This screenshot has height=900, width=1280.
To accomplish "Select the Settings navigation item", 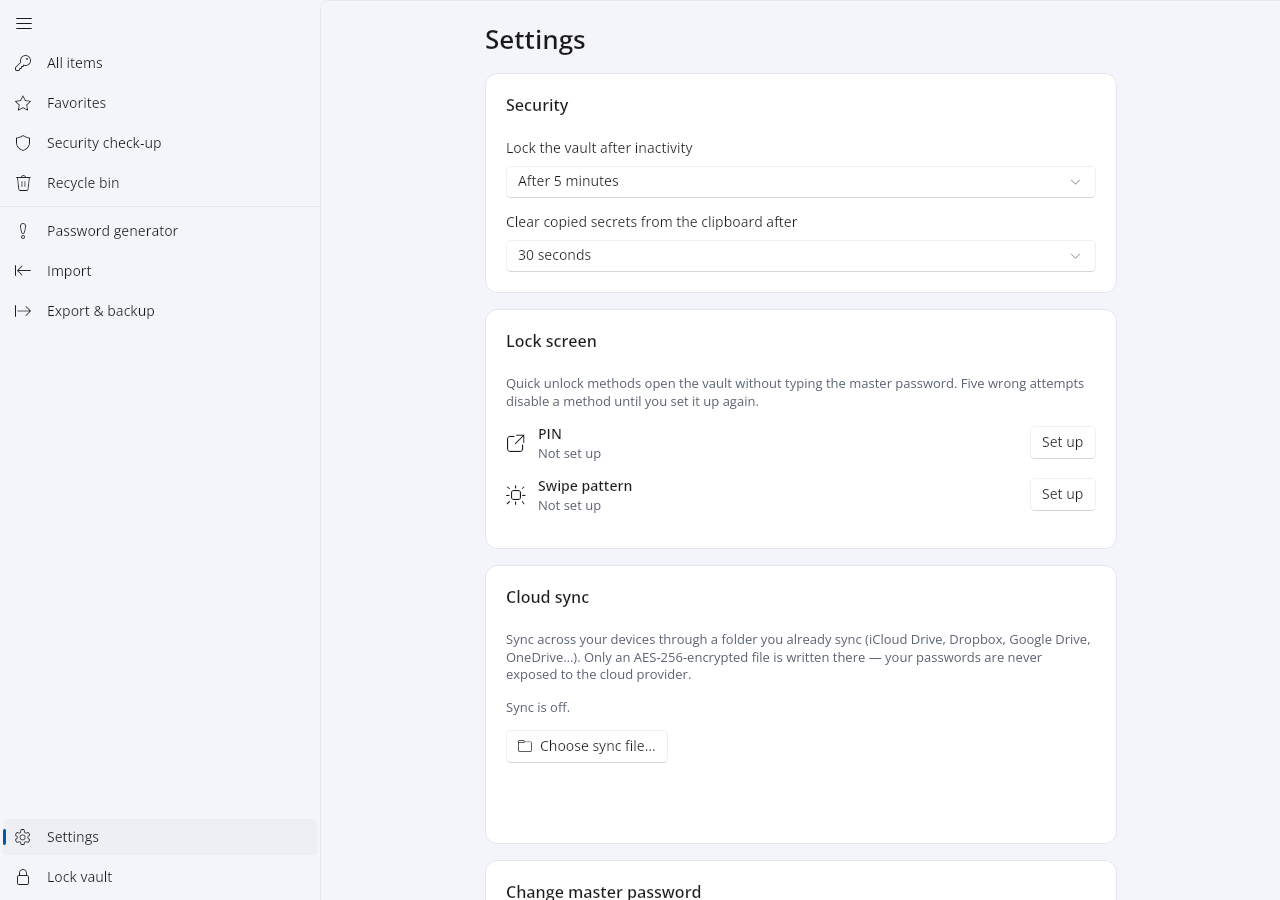I will 160,837.
